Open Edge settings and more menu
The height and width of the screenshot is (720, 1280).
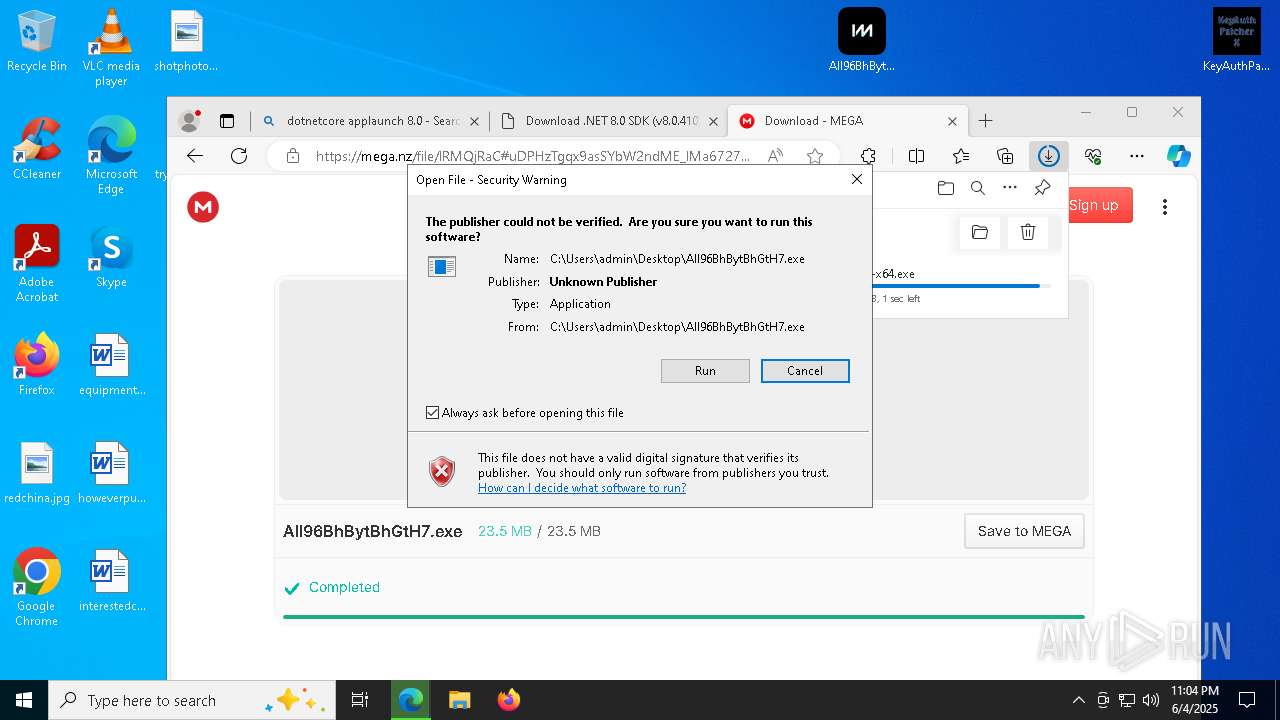tap(1136, 156)
